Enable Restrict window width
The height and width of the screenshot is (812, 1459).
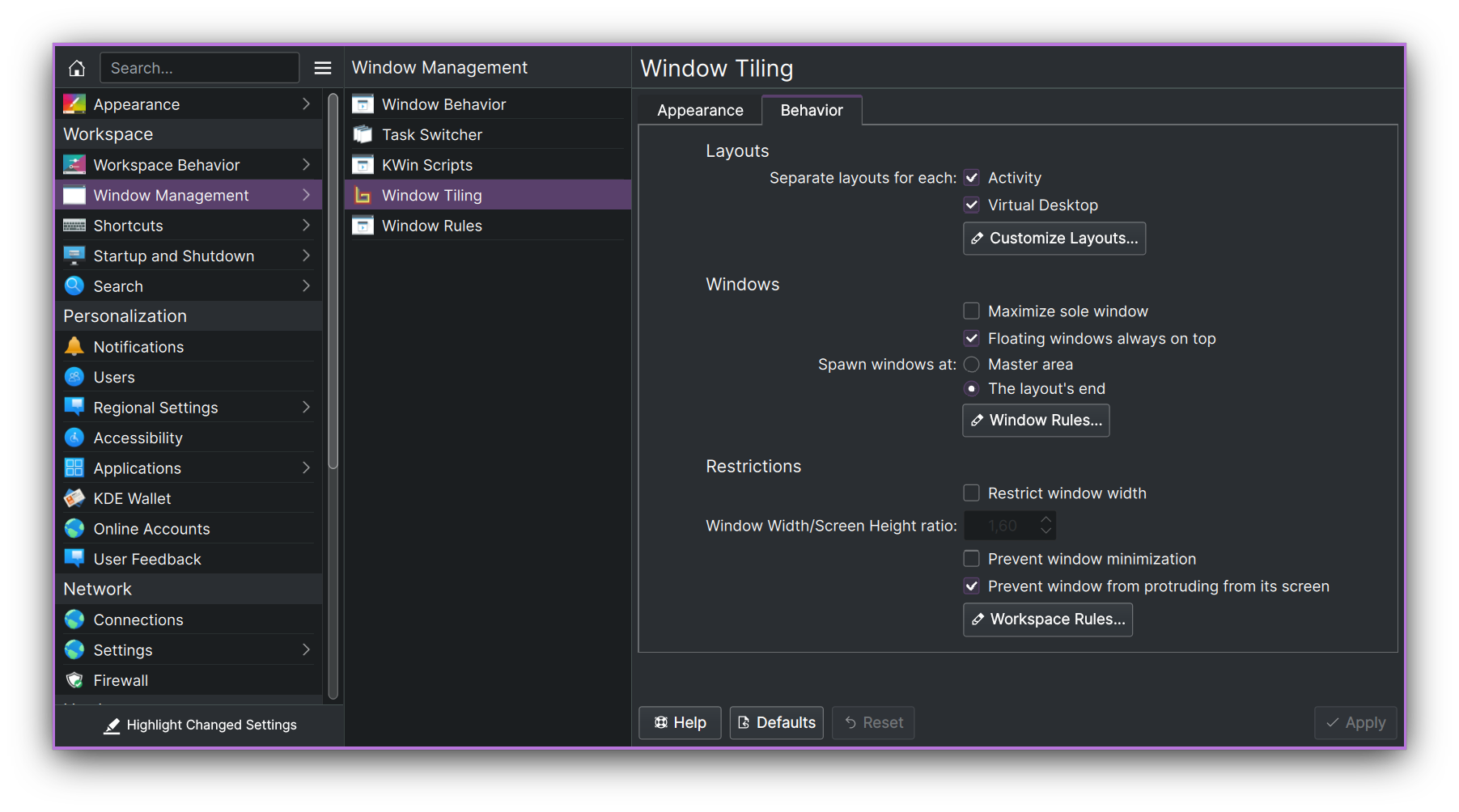point(972,493)
